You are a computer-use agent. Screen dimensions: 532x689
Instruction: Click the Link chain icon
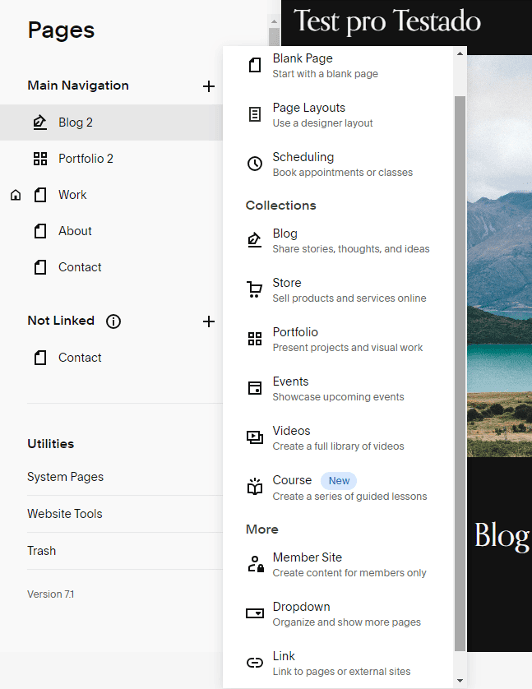tap(255, 662)
